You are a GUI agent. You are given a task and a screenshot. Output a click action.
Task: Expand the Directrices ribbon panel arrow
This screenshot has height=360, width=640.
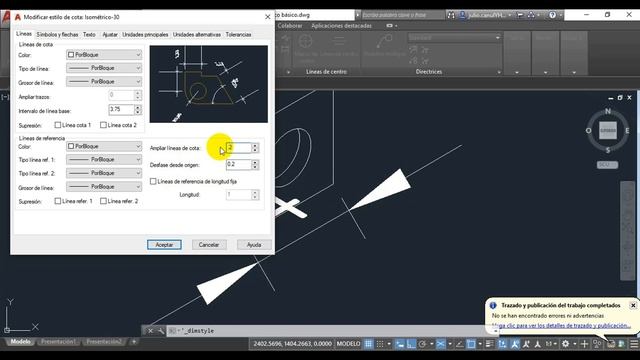coord(499,72)
